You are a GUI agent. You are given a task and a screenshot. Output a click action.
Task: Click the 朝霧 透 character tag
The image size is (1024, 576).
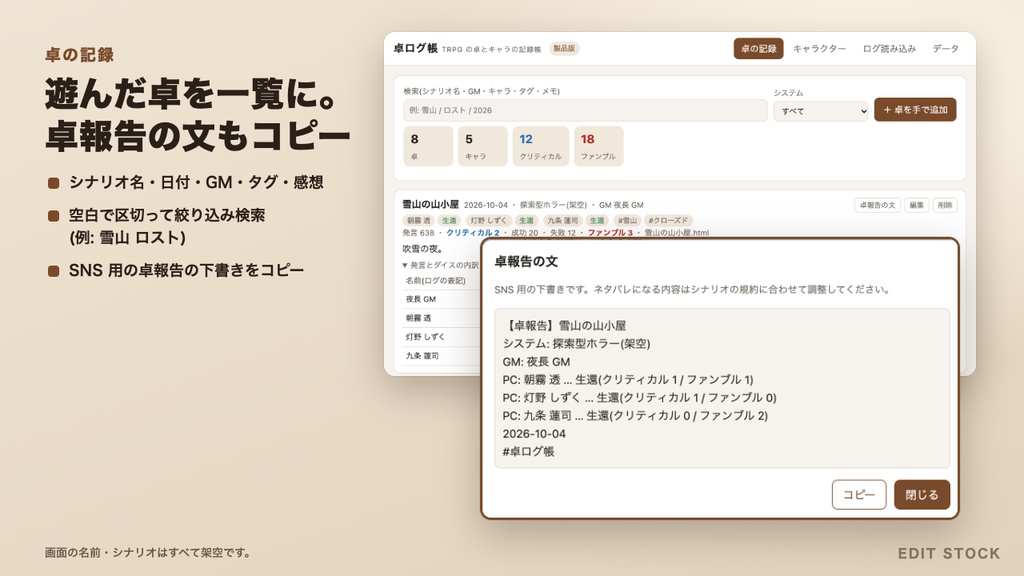click(419, 221)
